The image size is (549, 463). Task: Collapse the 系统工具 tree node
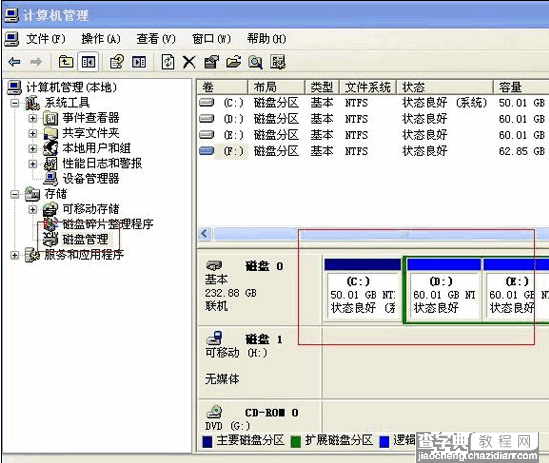point(15,103)
